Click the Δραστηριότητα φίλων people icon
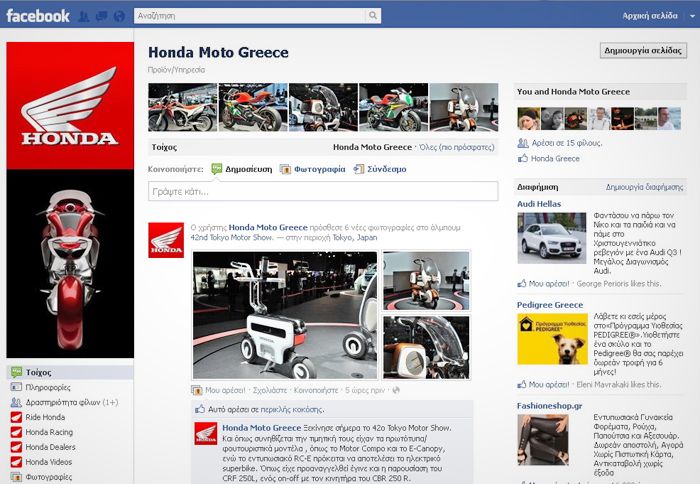Image resolution: width=700 pixels, height=484 pixels. [x=16, y=402]
